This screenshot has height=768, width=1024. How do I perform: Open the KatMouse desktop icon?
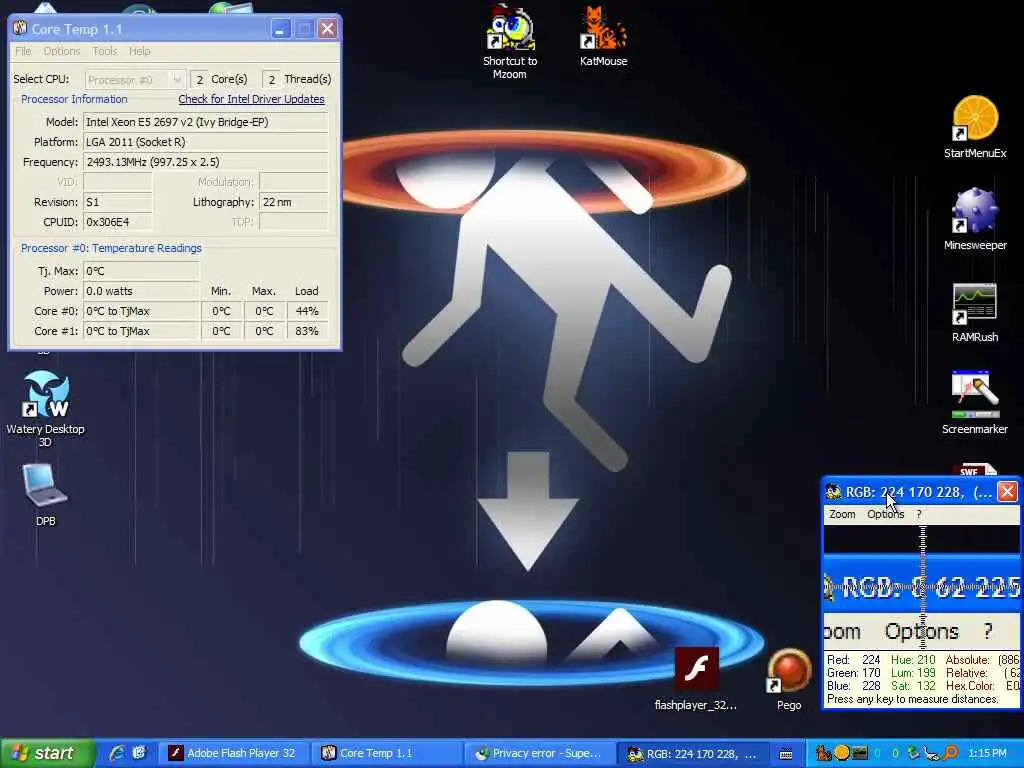pos(603,36)
